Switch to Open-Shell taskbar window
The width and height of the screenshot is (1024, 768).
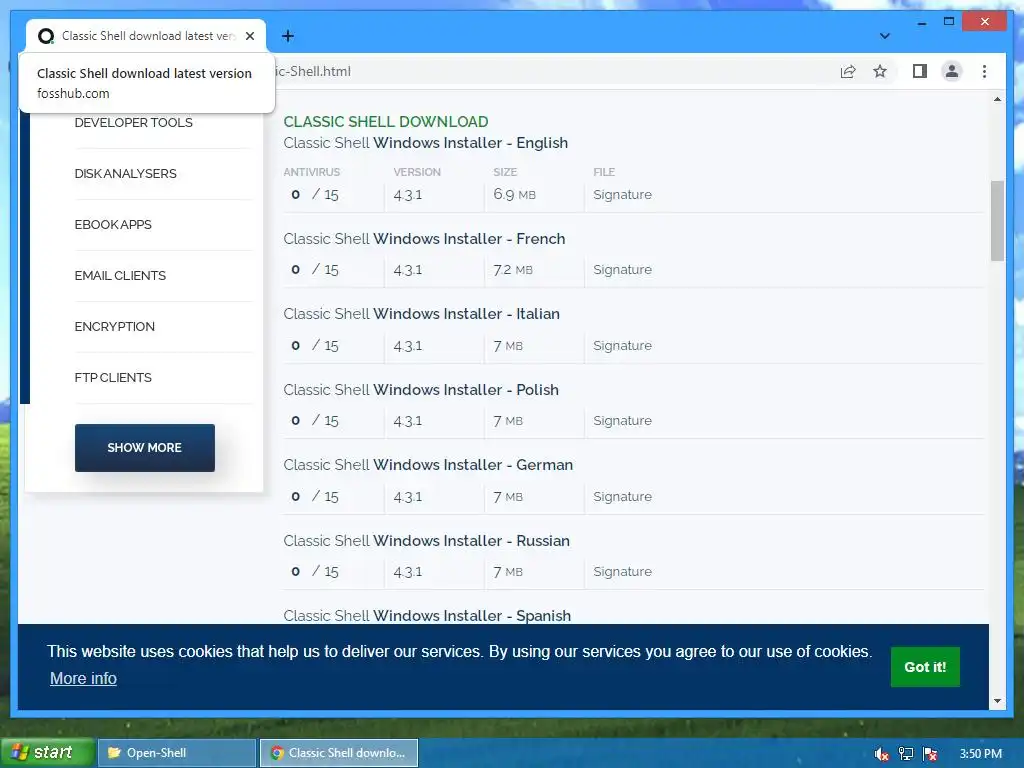[x=176, y=753]
